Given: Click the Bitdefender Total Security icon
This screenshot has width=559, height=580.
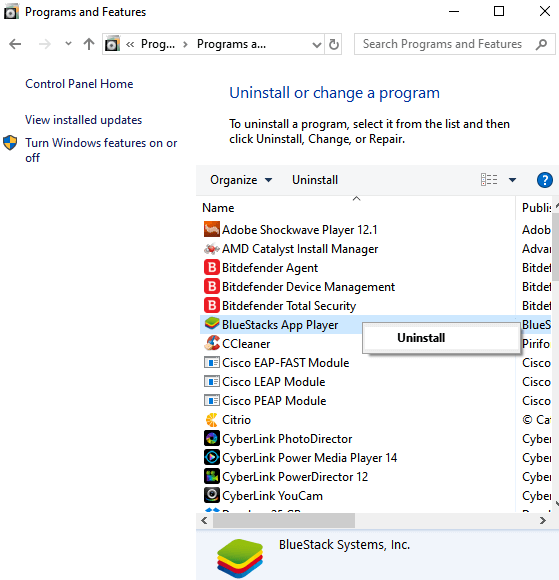Looking at the screenshot, I should [212, 306].
